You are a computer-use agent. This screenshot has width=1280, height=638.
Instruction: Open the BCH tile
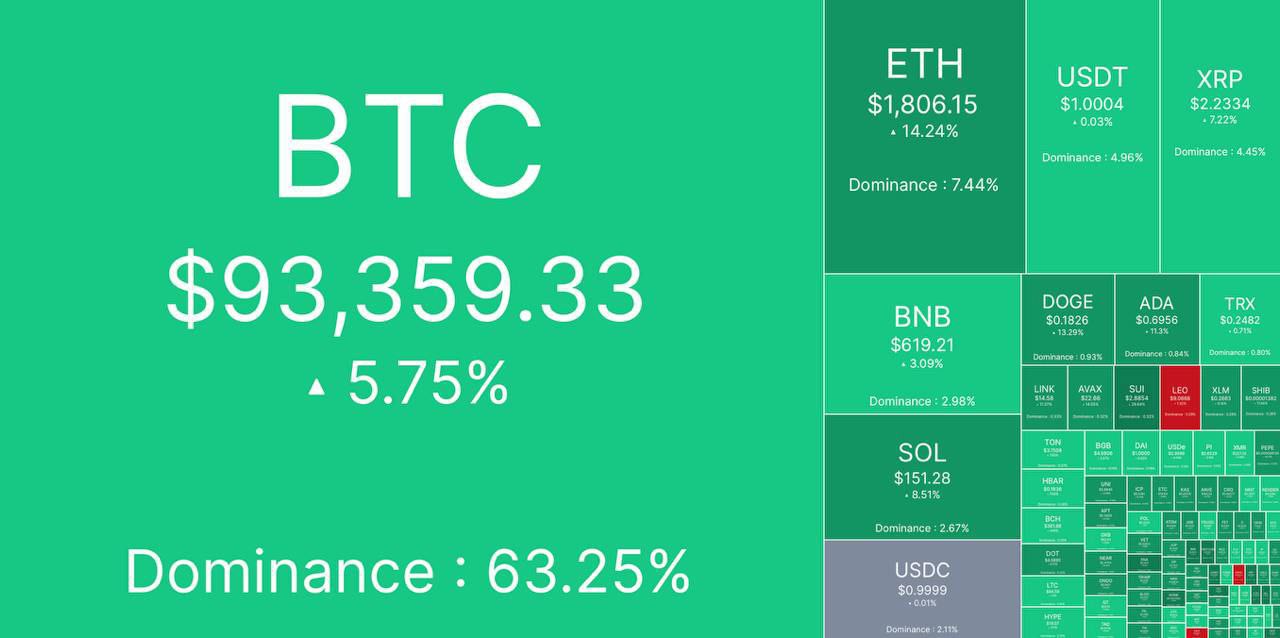point(1053,525)
